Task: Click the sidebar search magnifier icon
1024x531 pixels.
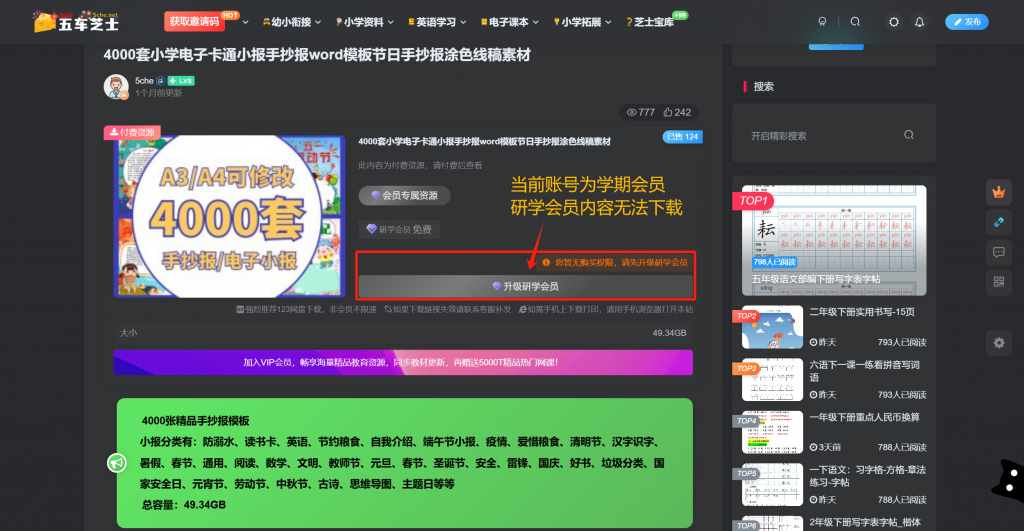Action: click(x=908, y=135)
